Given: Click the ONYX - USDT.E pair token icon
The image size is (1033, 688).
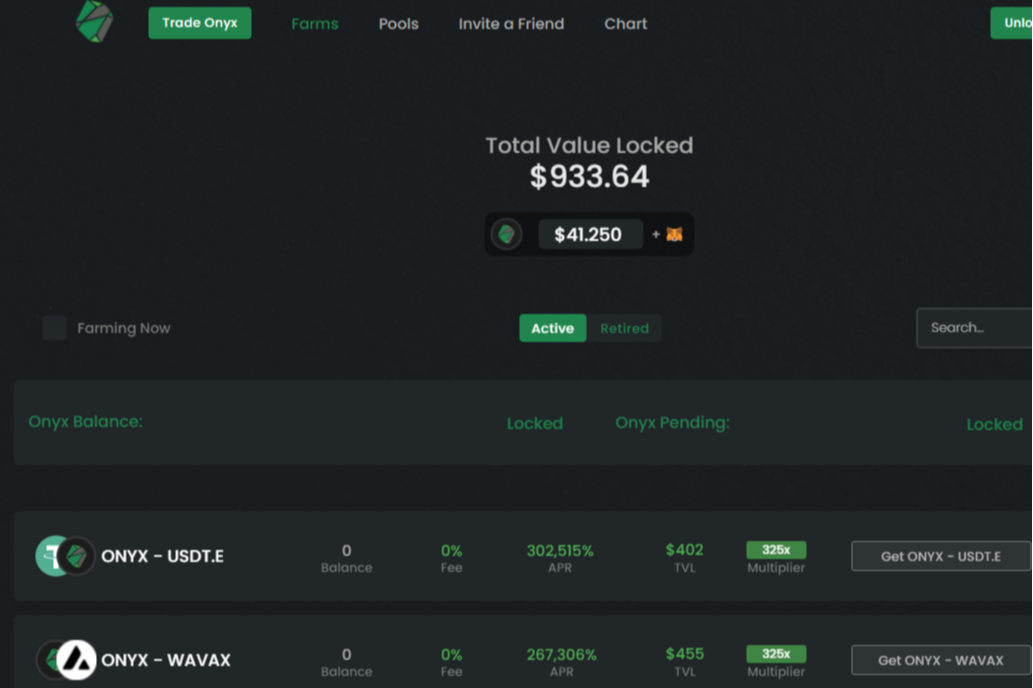Looking at the screenshot, I should 65,556.
